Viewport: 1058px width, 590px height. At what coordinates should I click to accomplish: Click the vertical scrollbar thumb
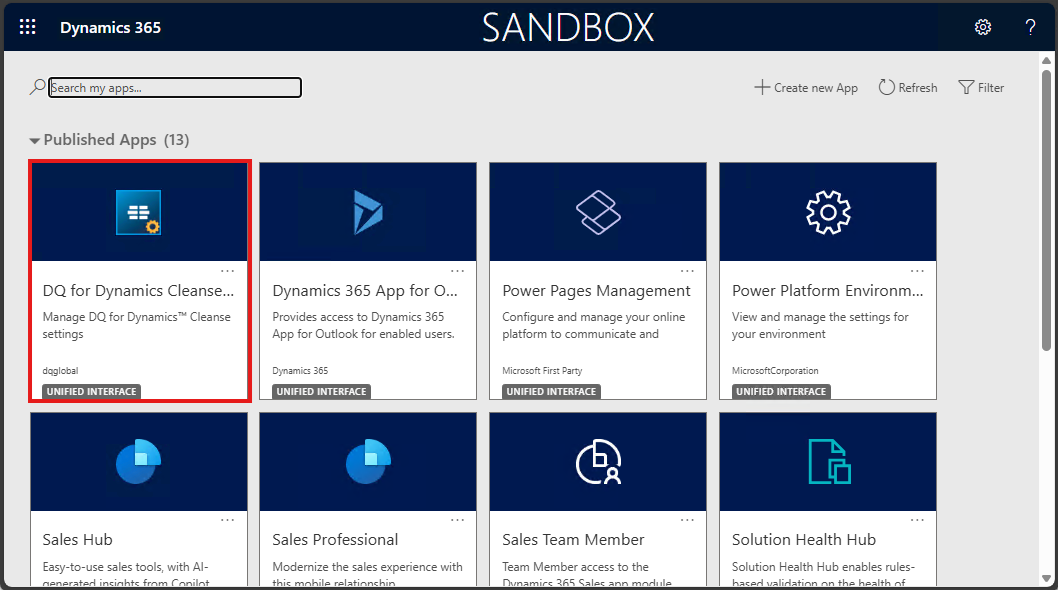point(1047,209)
